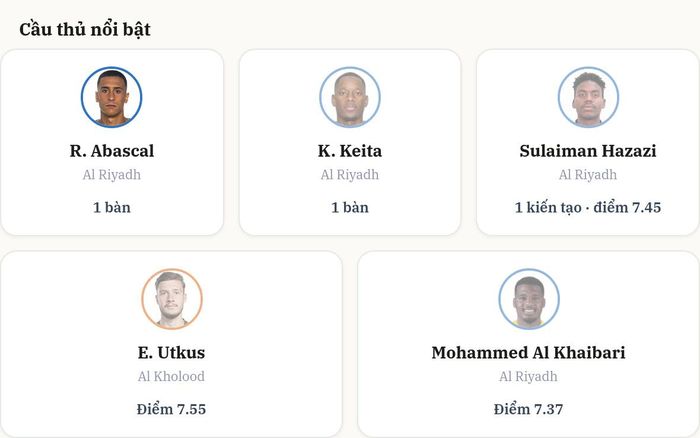Click the "Cầu thủ nổi bật" heading
This screenshot has height=438, width=700.
[85, 29]
